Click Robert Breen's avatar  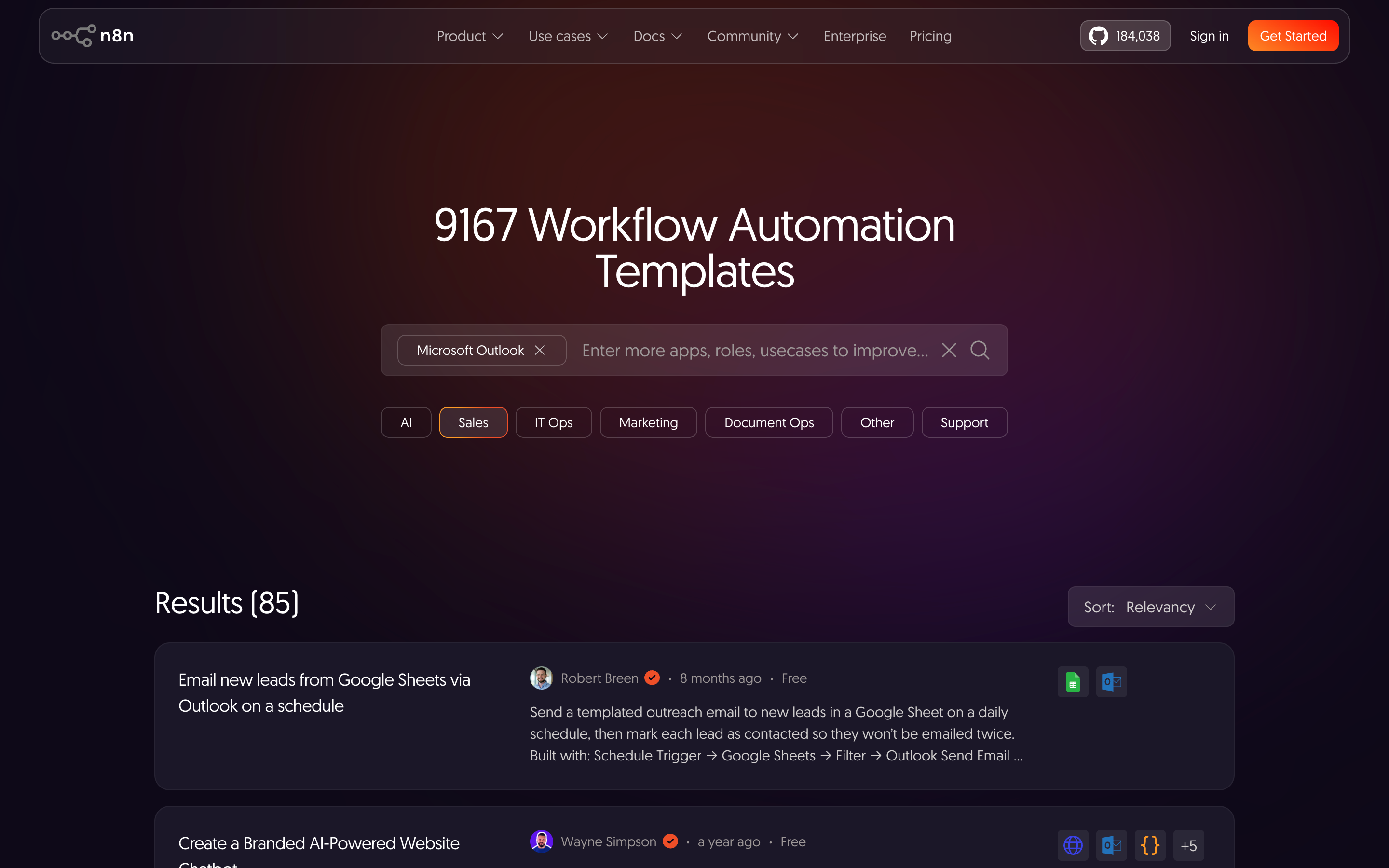pos(541,678)
